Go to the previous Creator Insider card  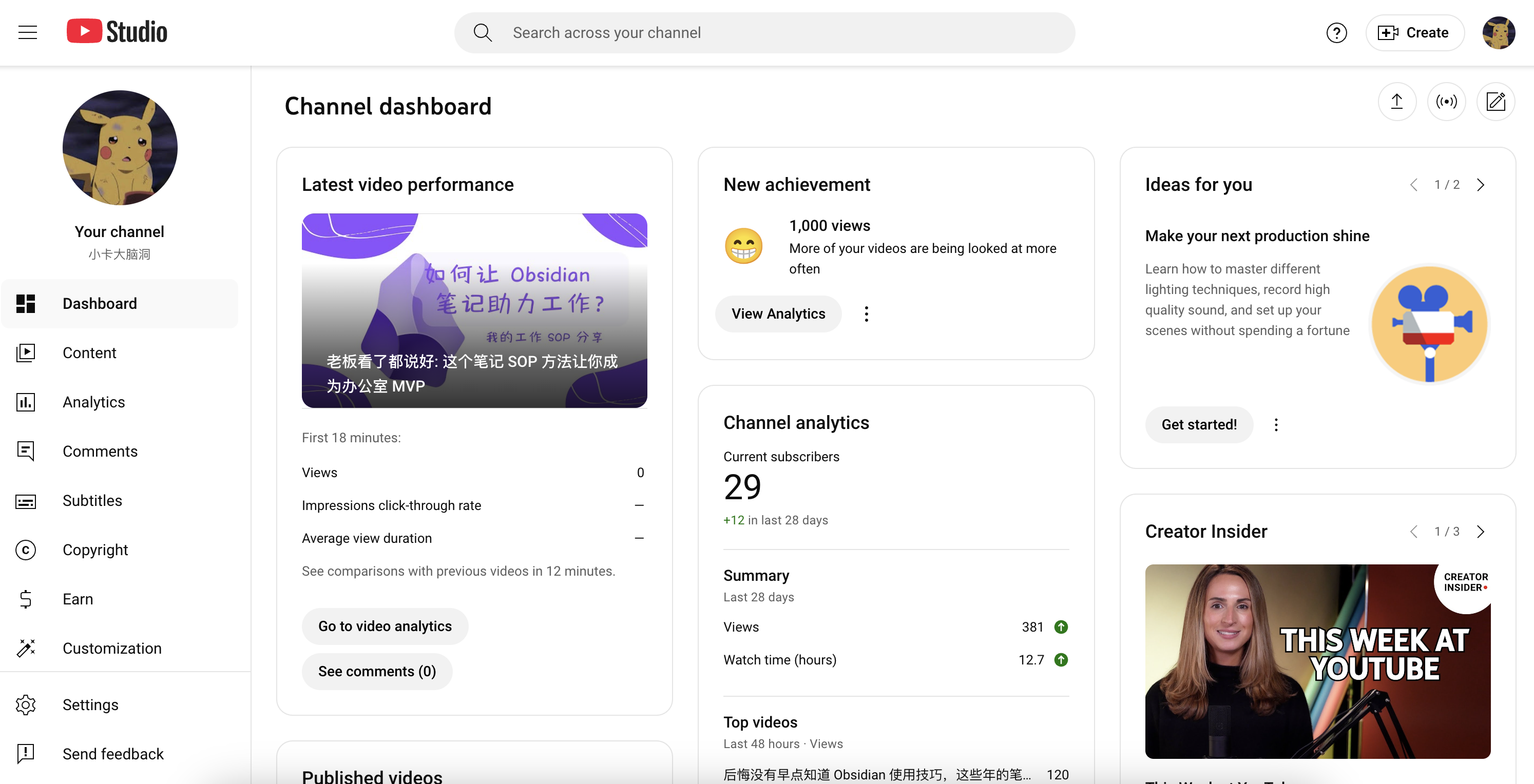coord(1413,532)
